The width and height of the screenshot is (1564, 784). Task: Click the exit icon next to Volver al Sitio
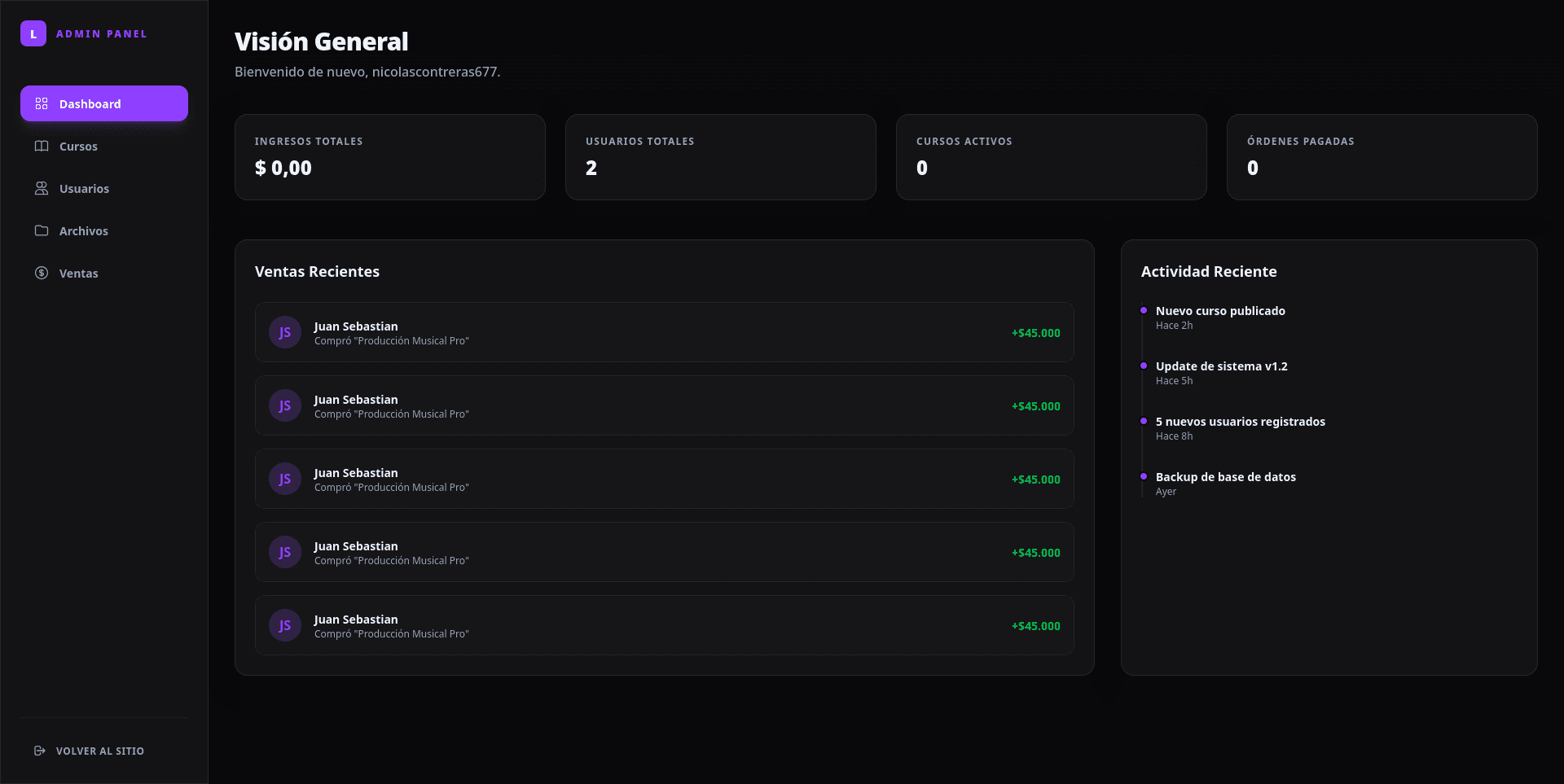(x=37, y=751)
